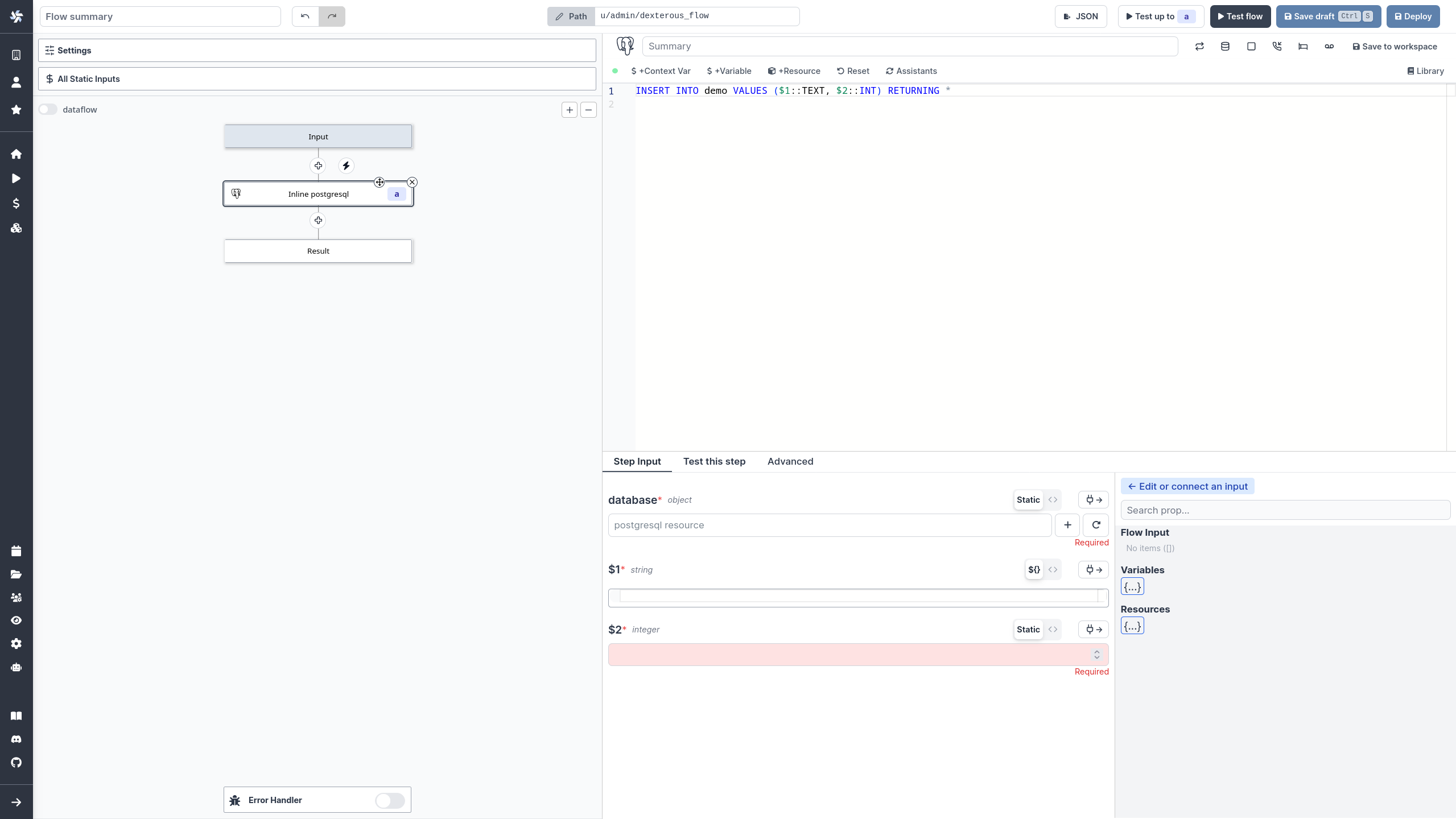The image size is (1456, 819).
Task: Expand sidebar with arrow icon
Action: (17, 803)
